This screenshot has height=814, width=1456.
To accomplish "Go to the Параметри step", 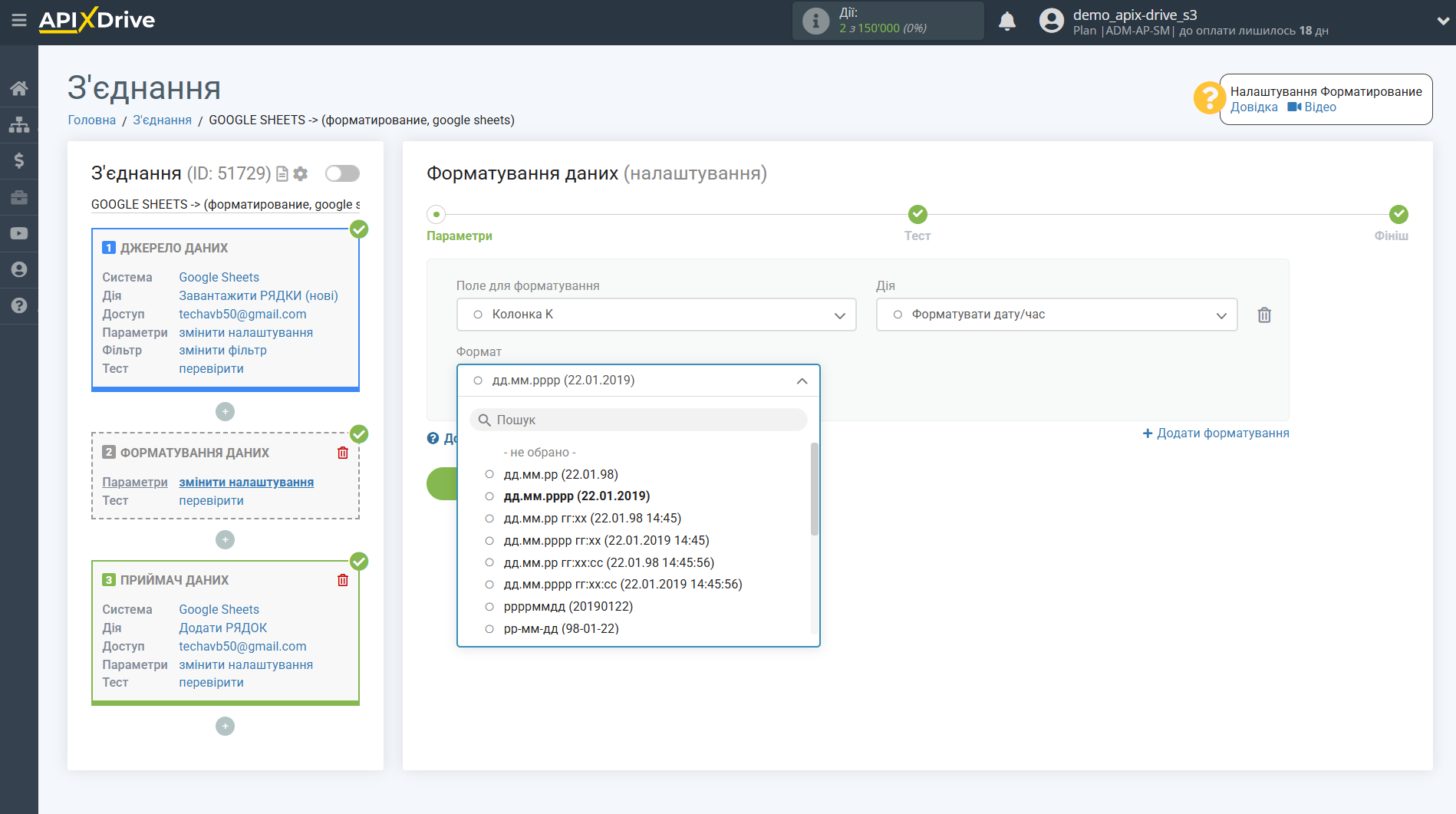I will tap(459, 236).
